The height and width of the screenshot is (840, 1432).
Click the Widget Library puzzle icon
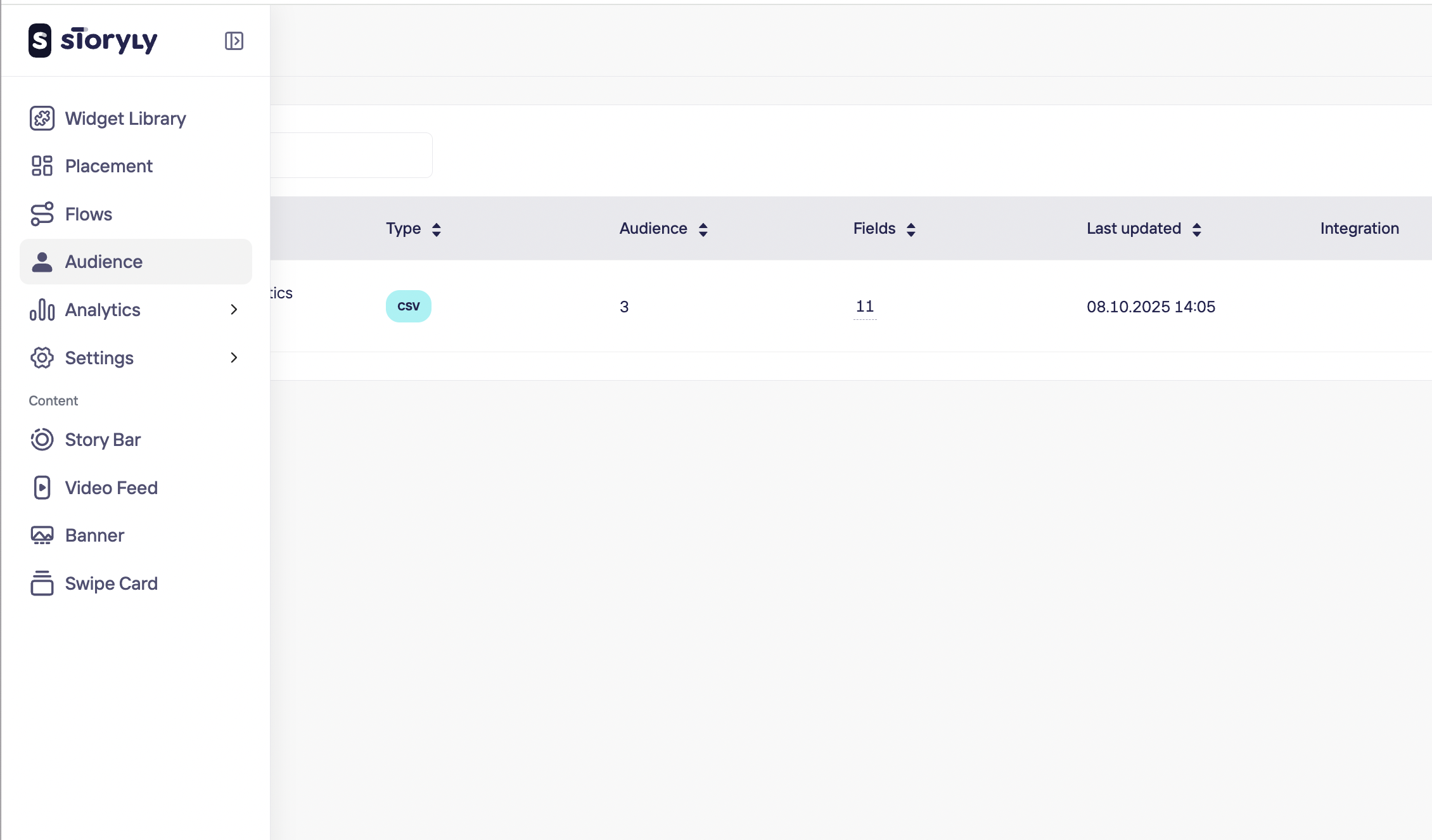tap(42, 118)
